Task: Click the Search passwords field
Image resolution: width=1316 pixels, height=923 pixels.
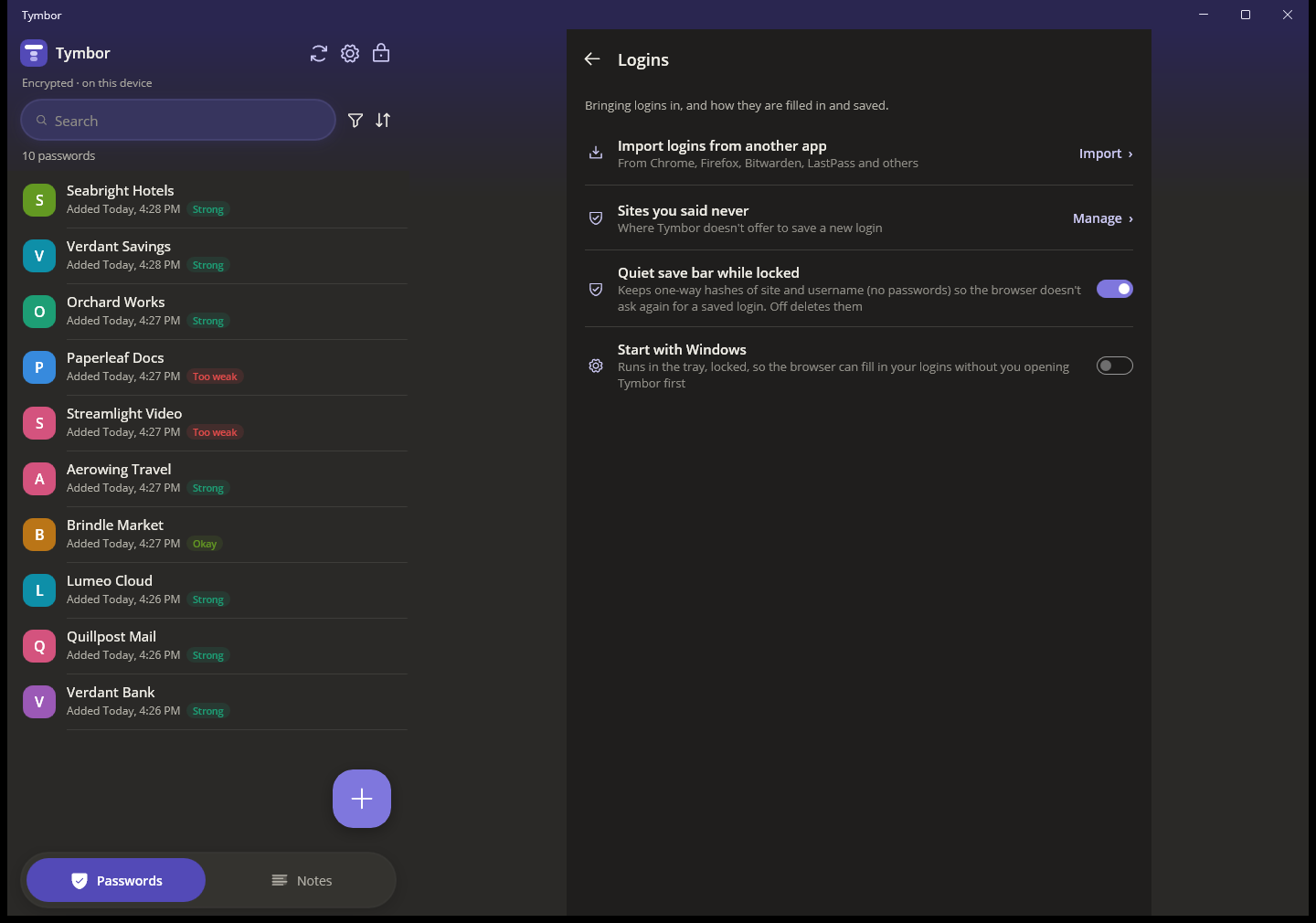Action: [178, 121]
